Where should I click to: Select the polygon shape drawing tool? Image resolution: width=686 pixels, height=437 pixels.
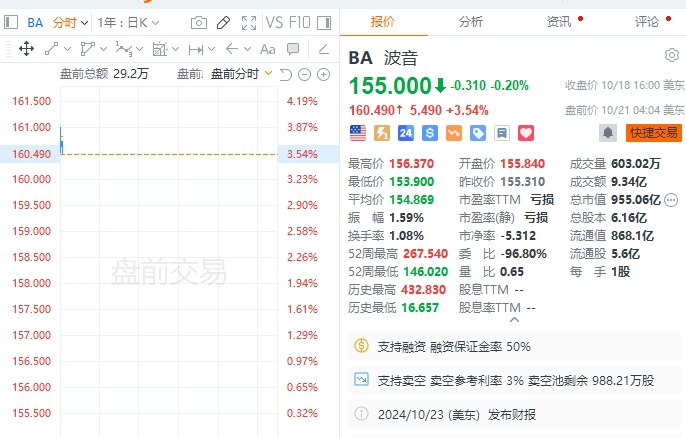(x=88, y=49)
